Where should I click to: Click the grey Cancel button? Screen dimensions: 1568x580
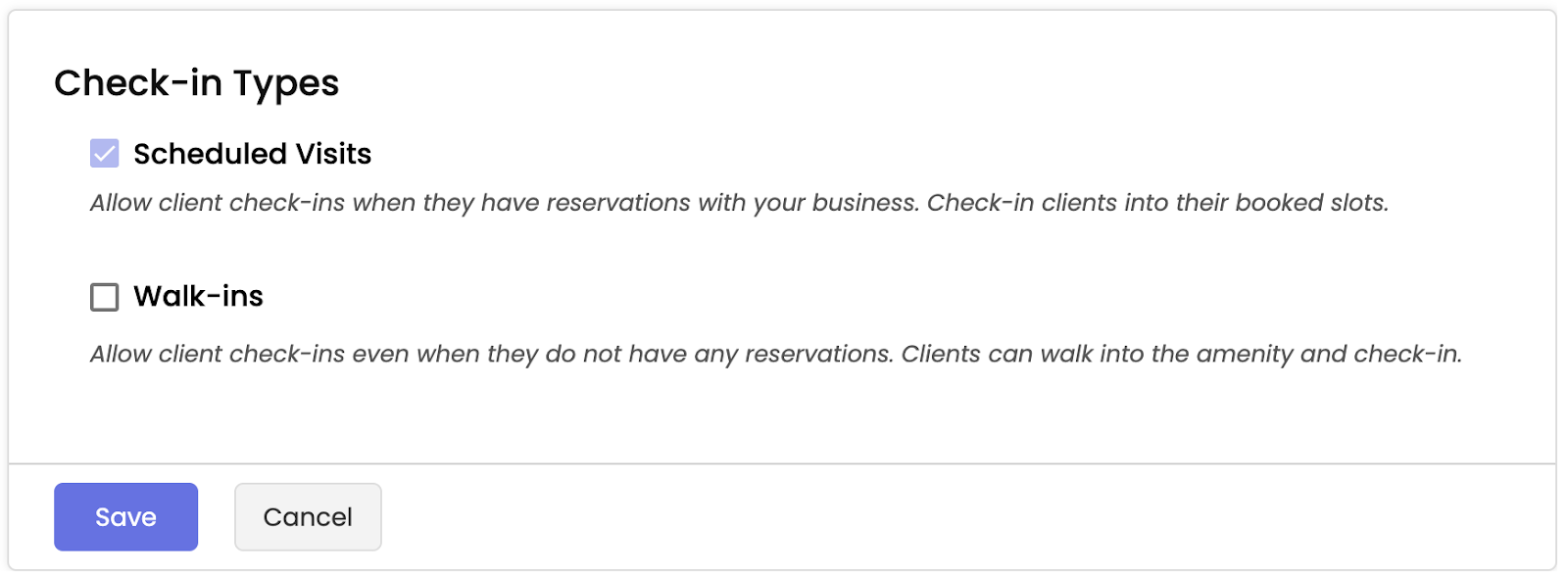pyautogui.click(x=308, y=516)
